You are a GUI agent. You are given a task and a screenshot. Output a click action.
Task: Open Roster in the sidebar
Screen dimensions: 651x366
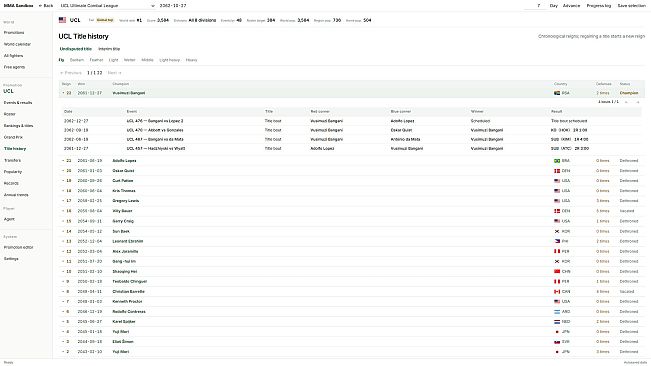click(x=10, y=114)
